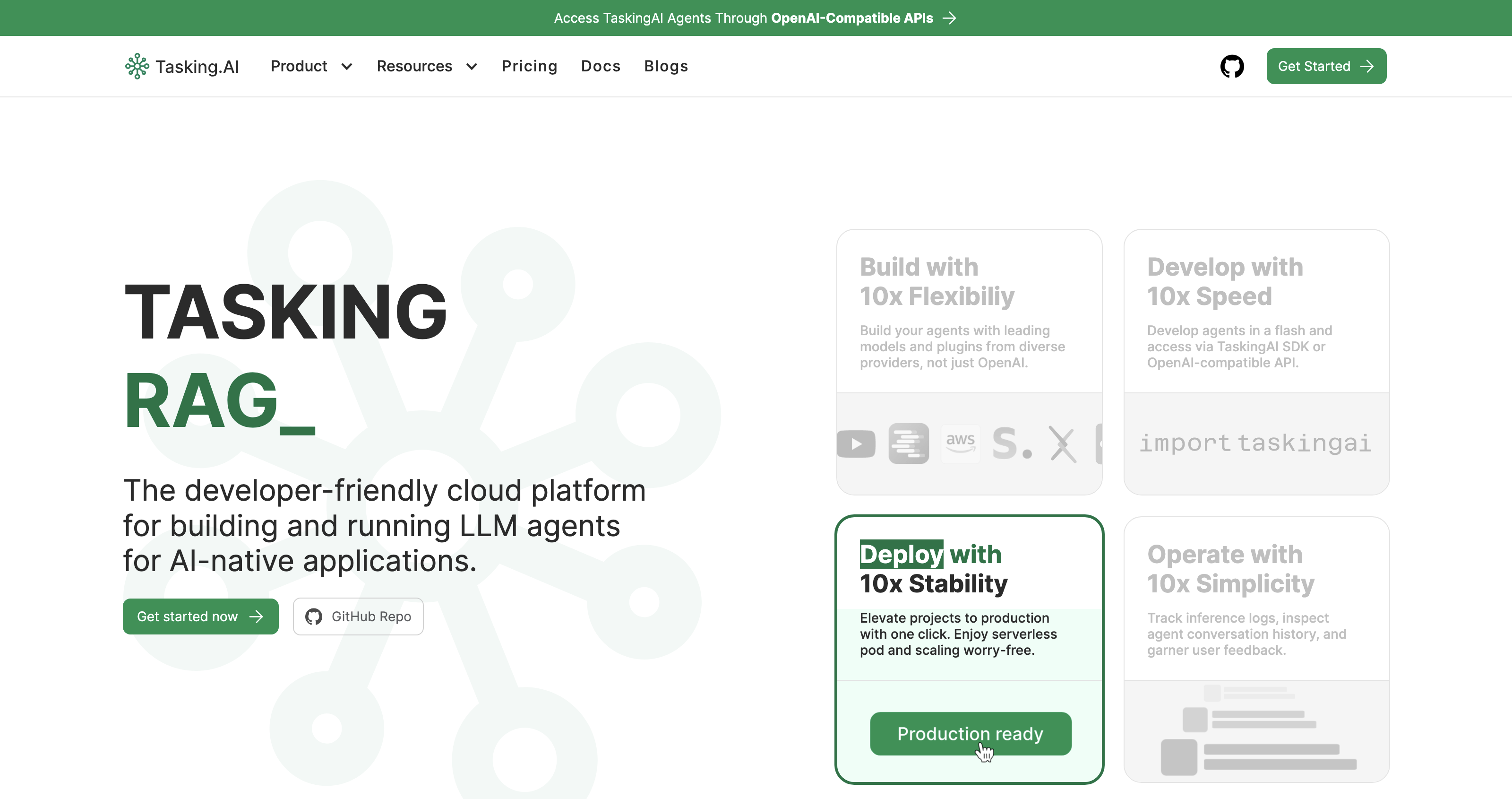The height and width of the screenshot is (799, 1512).
Task: Select the Operate with 10x Simplicity card heading
Action: 1231,569
